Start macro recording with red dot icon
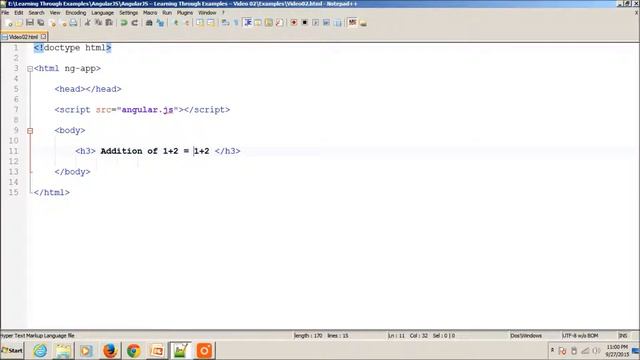640x360 pixels. click(x=293, y=23)
